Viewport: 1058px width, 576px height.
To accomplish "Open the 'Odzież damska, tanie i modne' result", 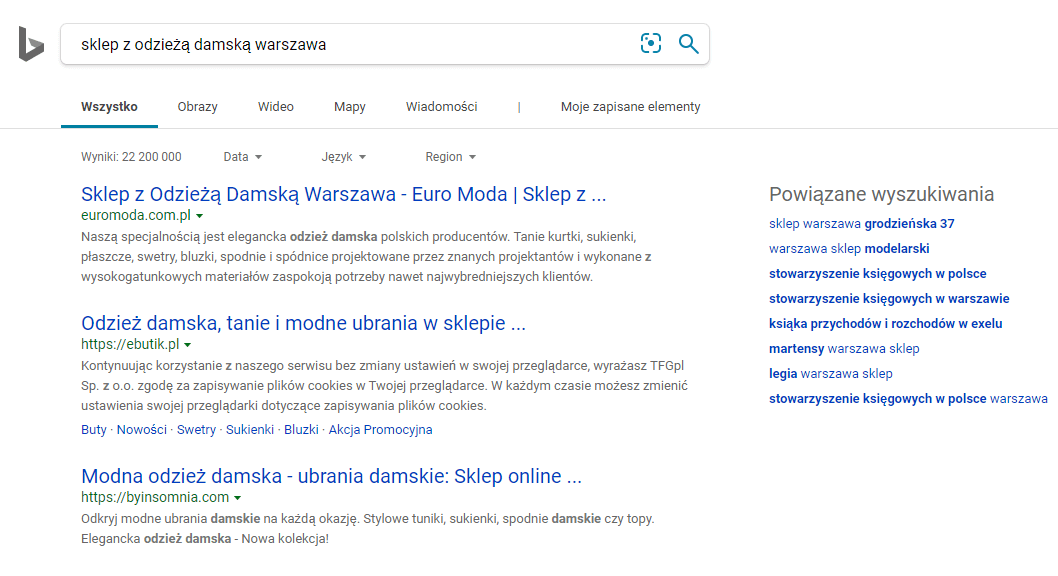I will point(303,323).
